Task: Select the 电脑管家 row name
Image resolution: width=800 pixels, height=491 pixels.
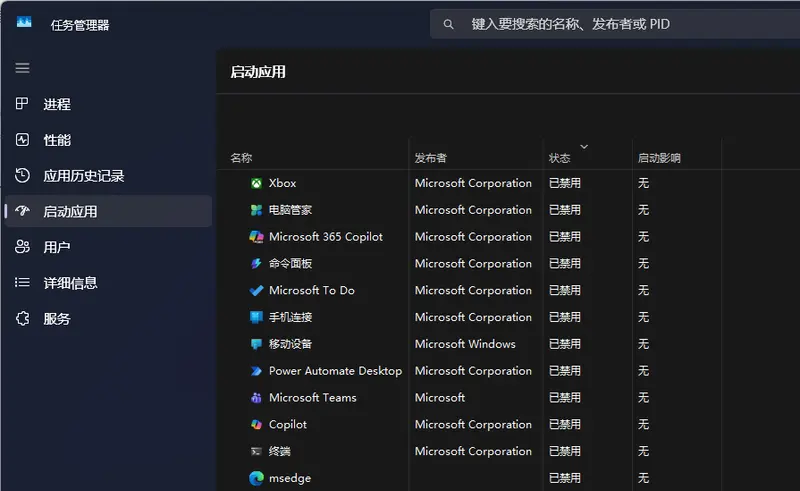Action: point(290,210)
